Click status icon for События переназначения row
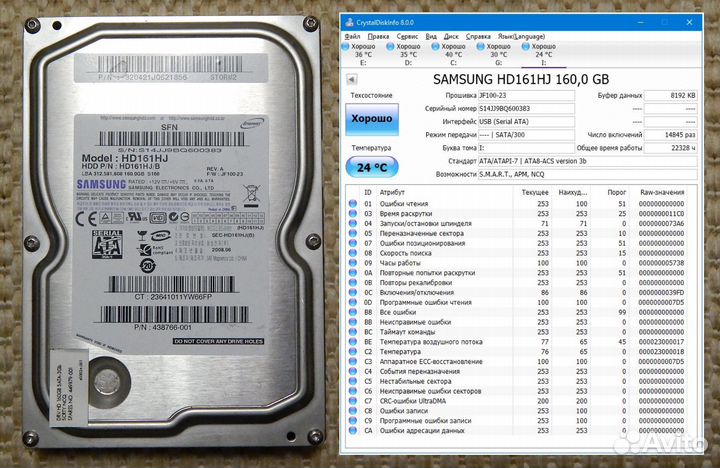The height and width of the screenshot is (468, 720). point(353,372)
